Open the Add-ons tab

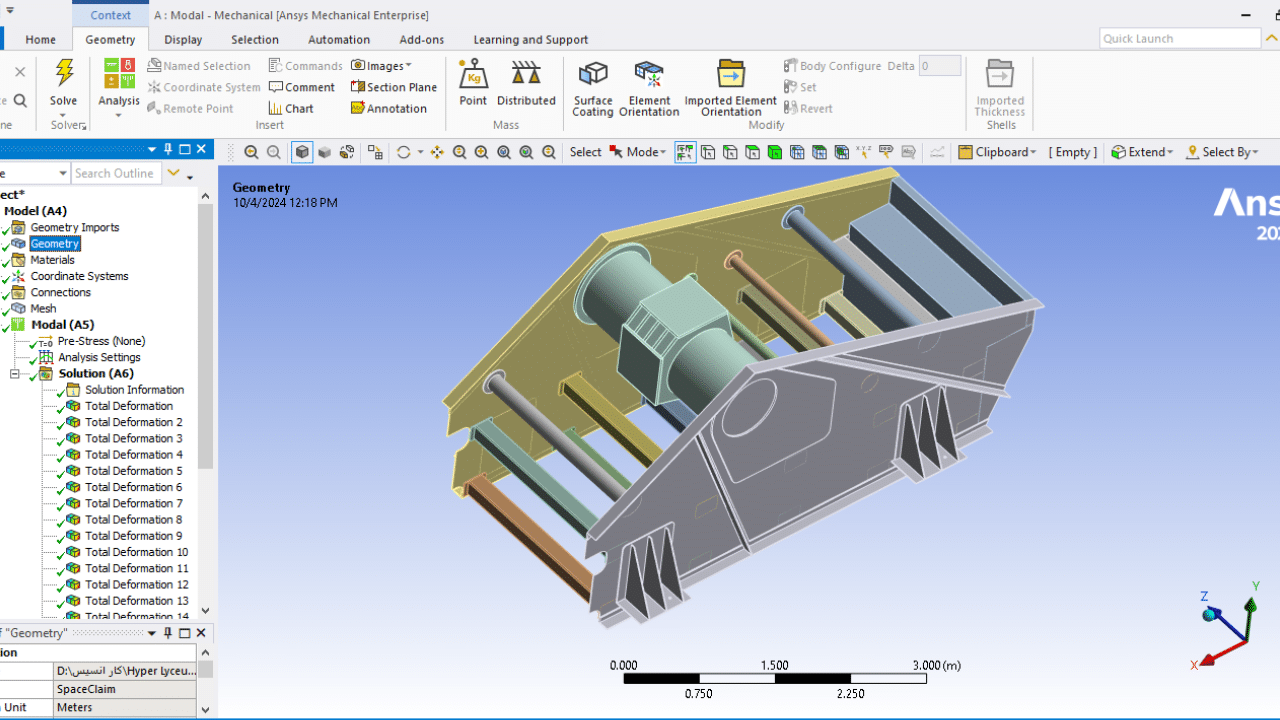pyautogui.click(x=422, y=39)
